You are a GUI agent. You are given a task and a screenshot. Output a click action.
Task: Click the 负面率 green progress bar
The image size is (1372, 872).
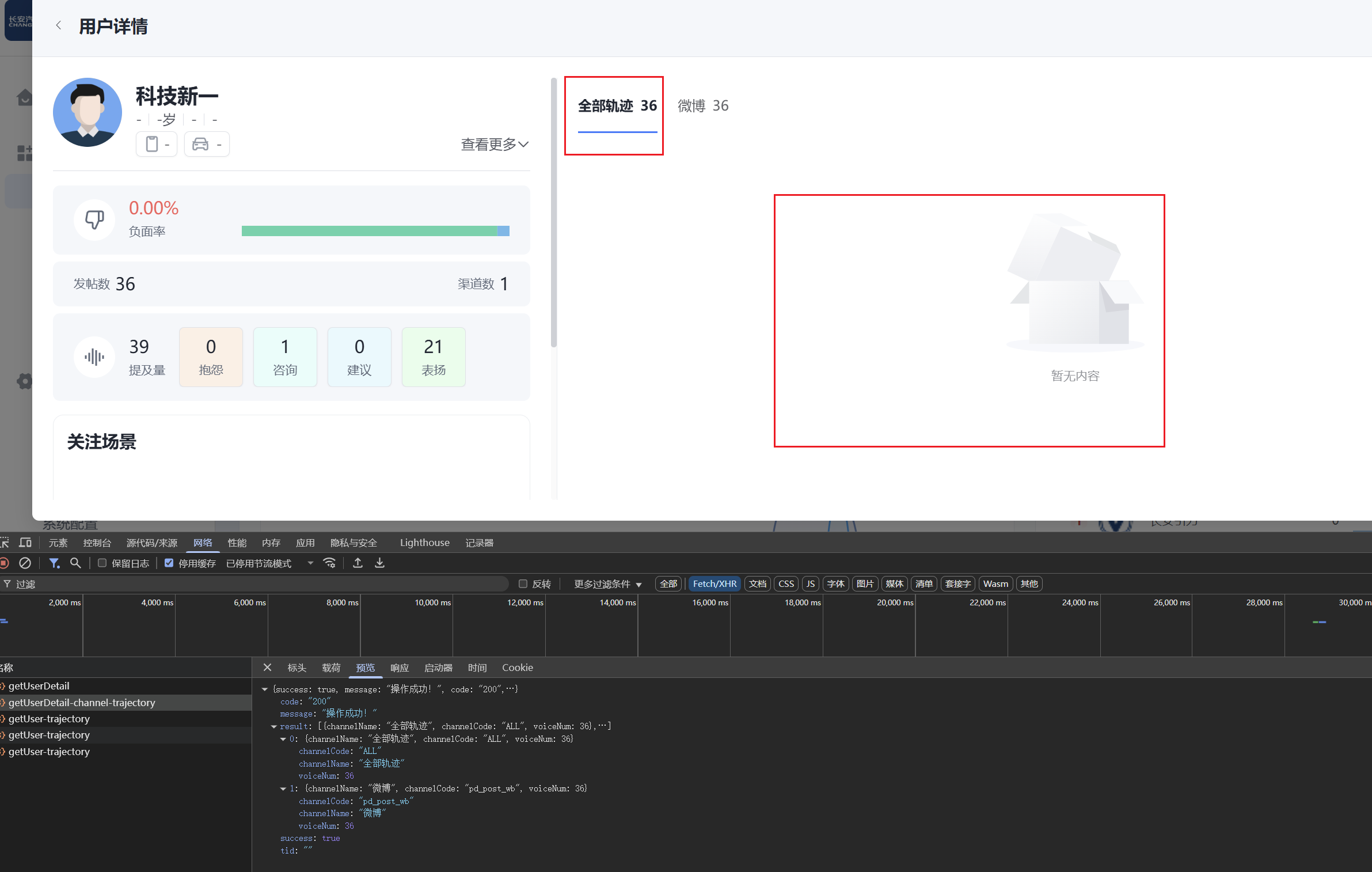point(368,231)
